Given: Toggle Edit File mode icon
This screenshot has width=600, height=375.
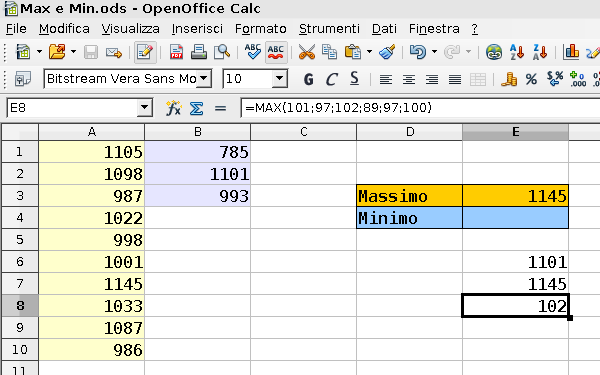Looking at the screenshot, I should coord(145,52).
